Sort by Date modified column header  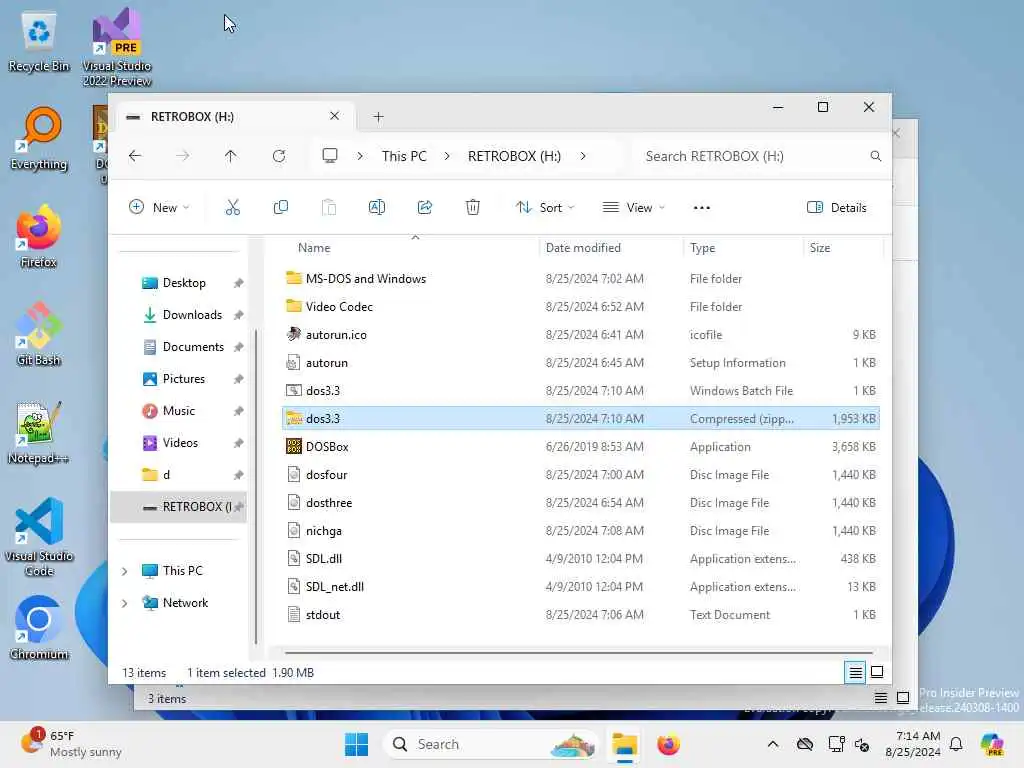click(583, 248)
